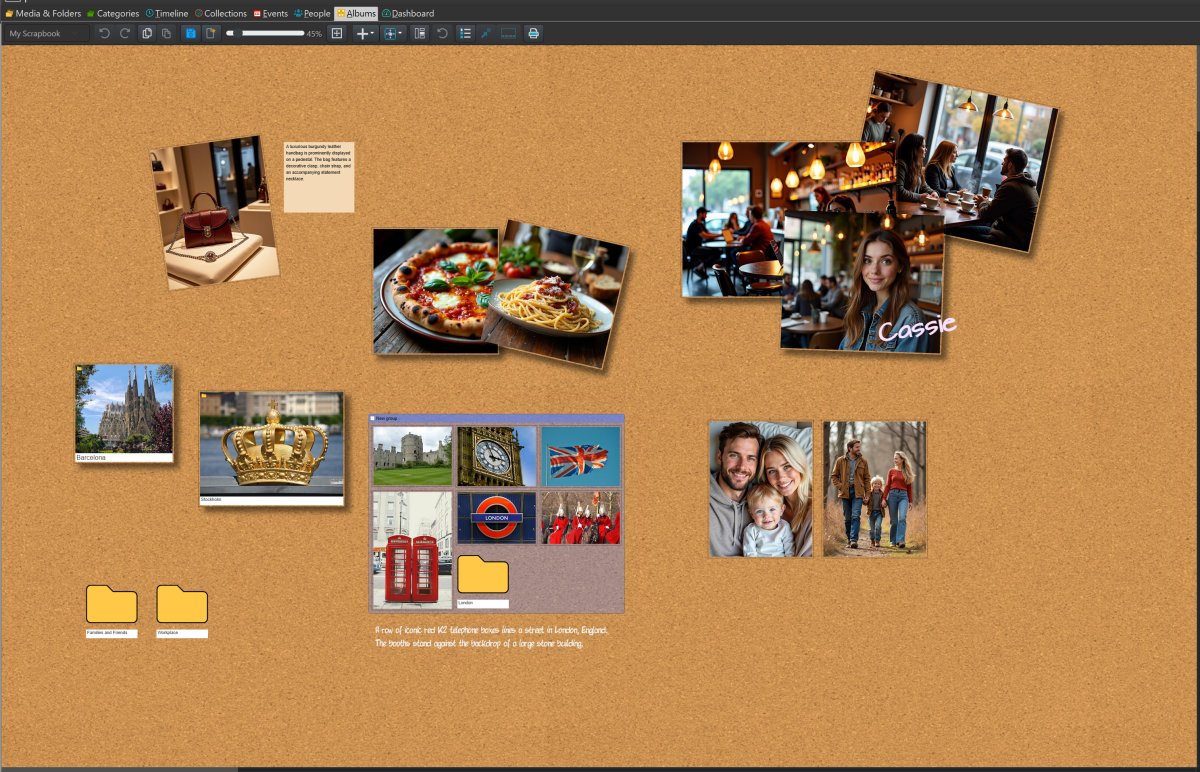This screenshot has width=1200, height=772.
Task: Open the Media & Folders tab
Action: (x=41, y=13)
